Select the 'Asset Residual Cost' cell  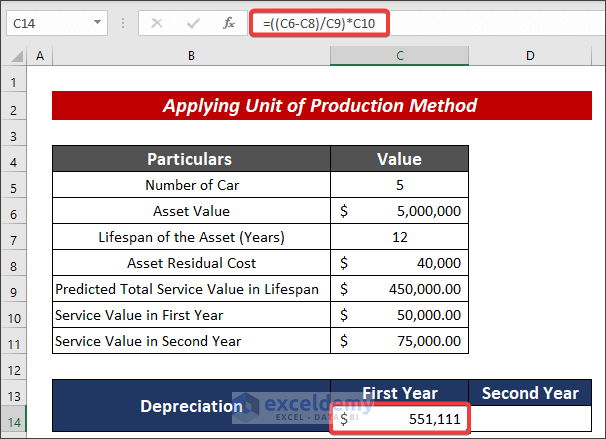[x=191, y=263]
